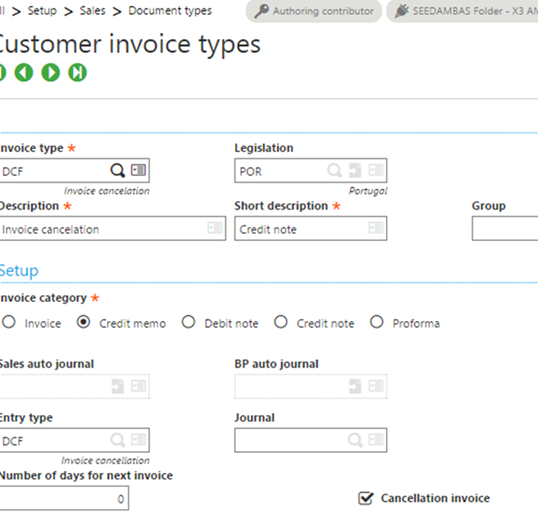Click Authoring contributor button
538x529 pixels.
pos(314,11)
